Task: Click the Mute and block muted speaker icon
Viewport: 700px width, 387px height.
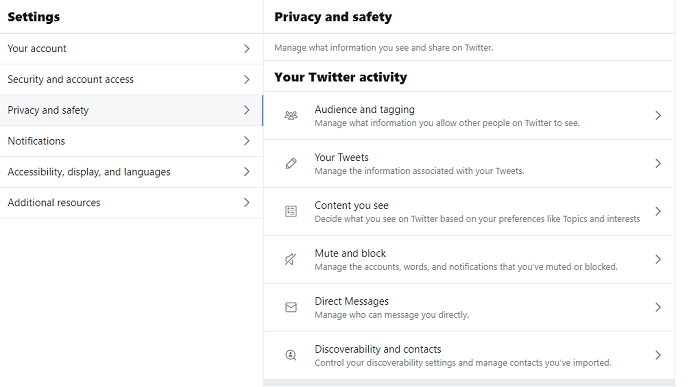Action: coord(291,259)
